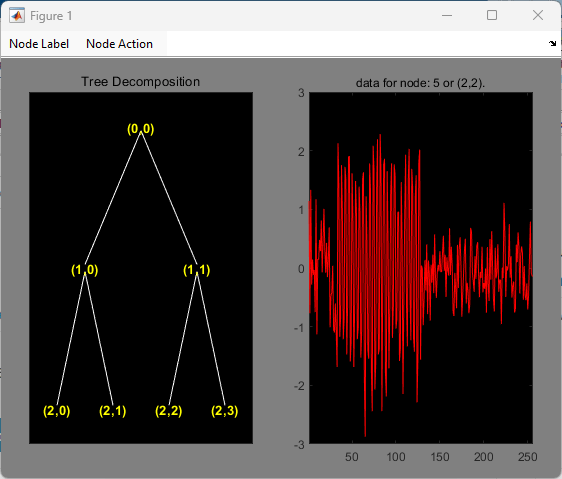Click the small dock arrow icon at menu bar right
This screenshot has width=562, height=479.
click(552, 43)
